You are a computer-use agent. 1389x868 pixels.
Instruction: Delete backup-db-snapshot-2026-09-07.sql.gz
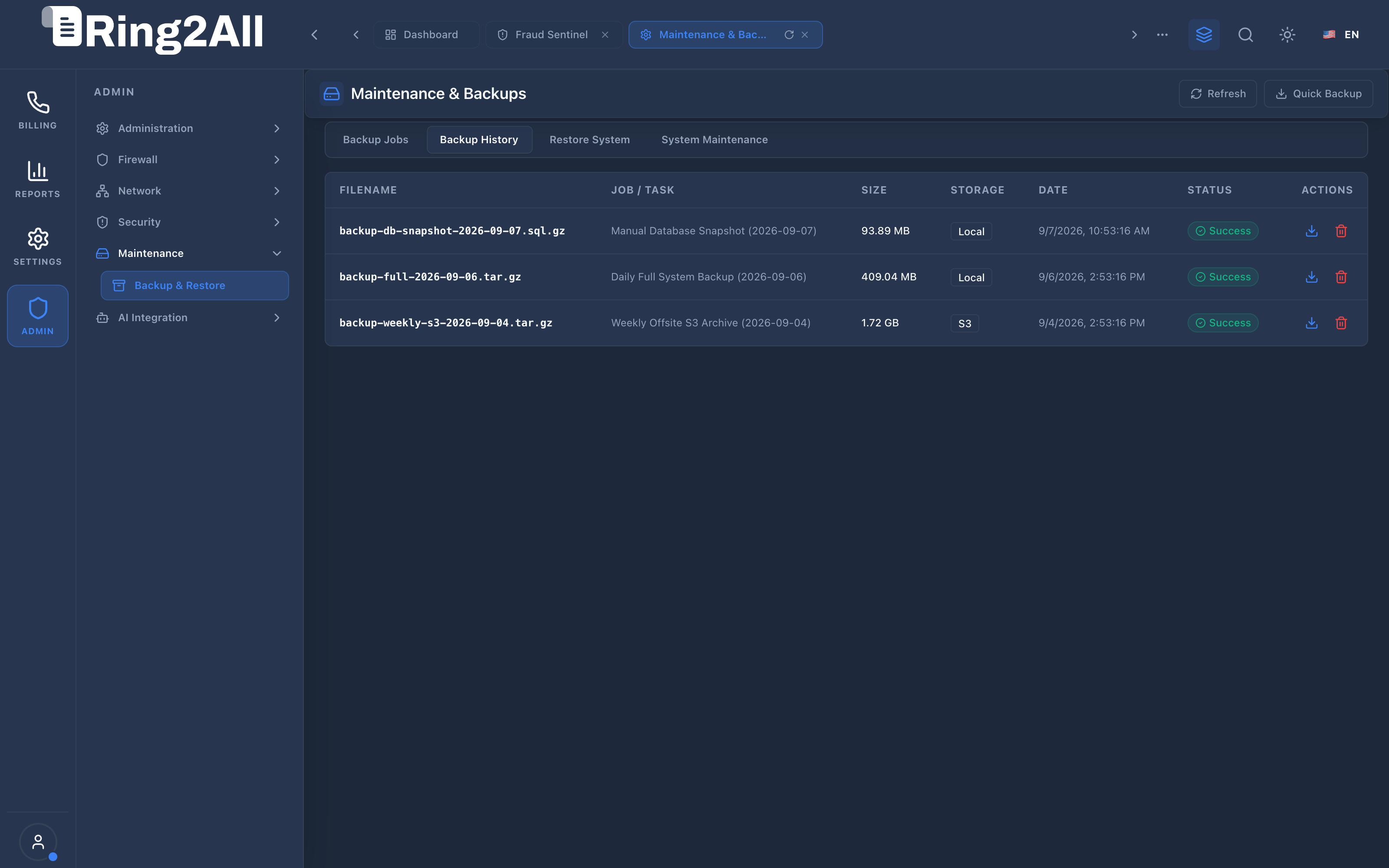1341,231
